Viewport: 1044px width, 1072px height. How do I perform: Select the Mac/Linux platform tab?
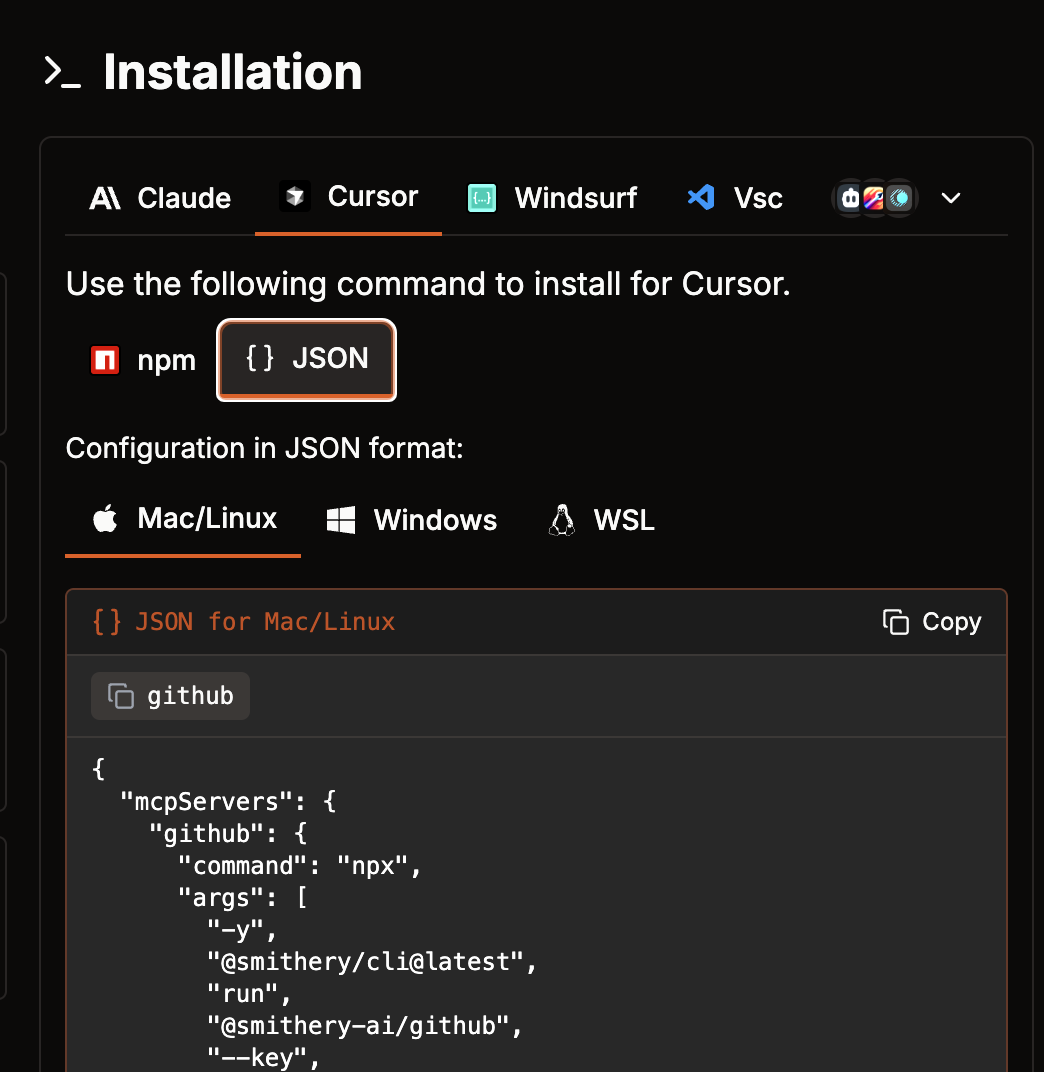coord(183,519)
